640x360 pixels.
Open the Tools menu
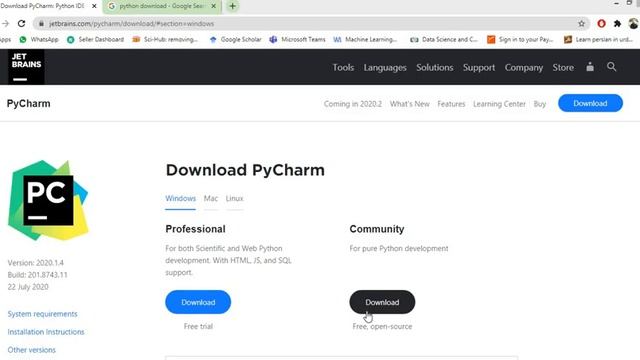click(343, 67)
